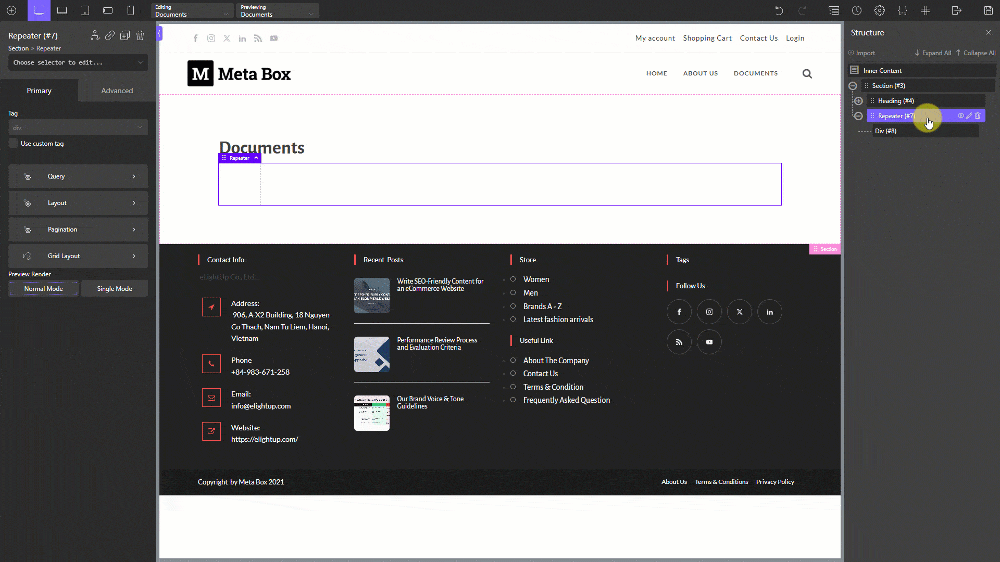The width and height of the screenshot is (1000, 562).
Task: Delete the Repeater using the header trash icon
Action: 140,36
